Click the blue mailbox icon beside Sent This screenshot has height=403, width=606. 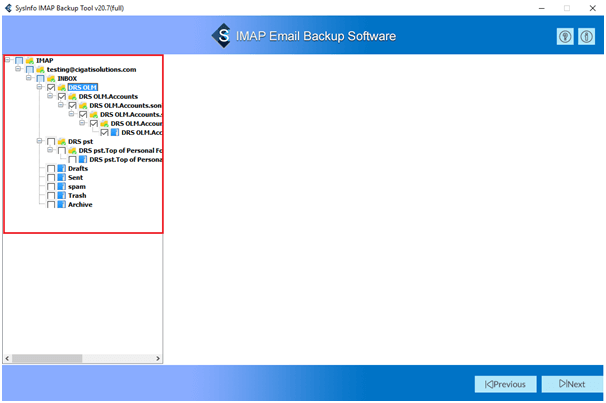61,177
